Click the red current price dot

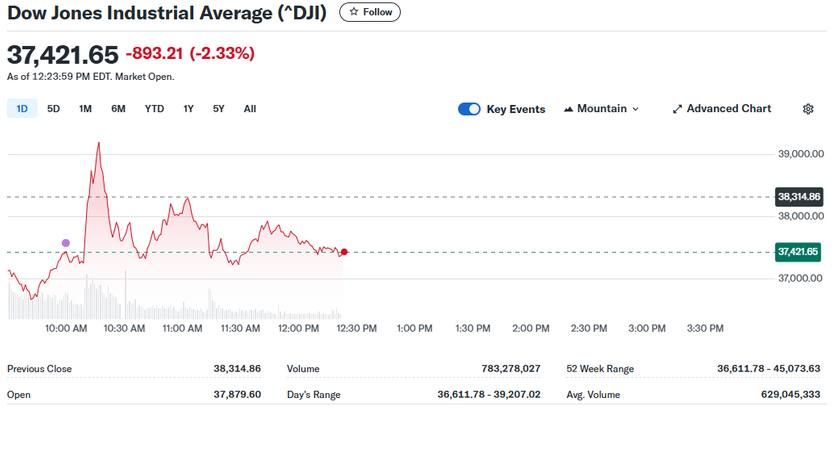344,252
